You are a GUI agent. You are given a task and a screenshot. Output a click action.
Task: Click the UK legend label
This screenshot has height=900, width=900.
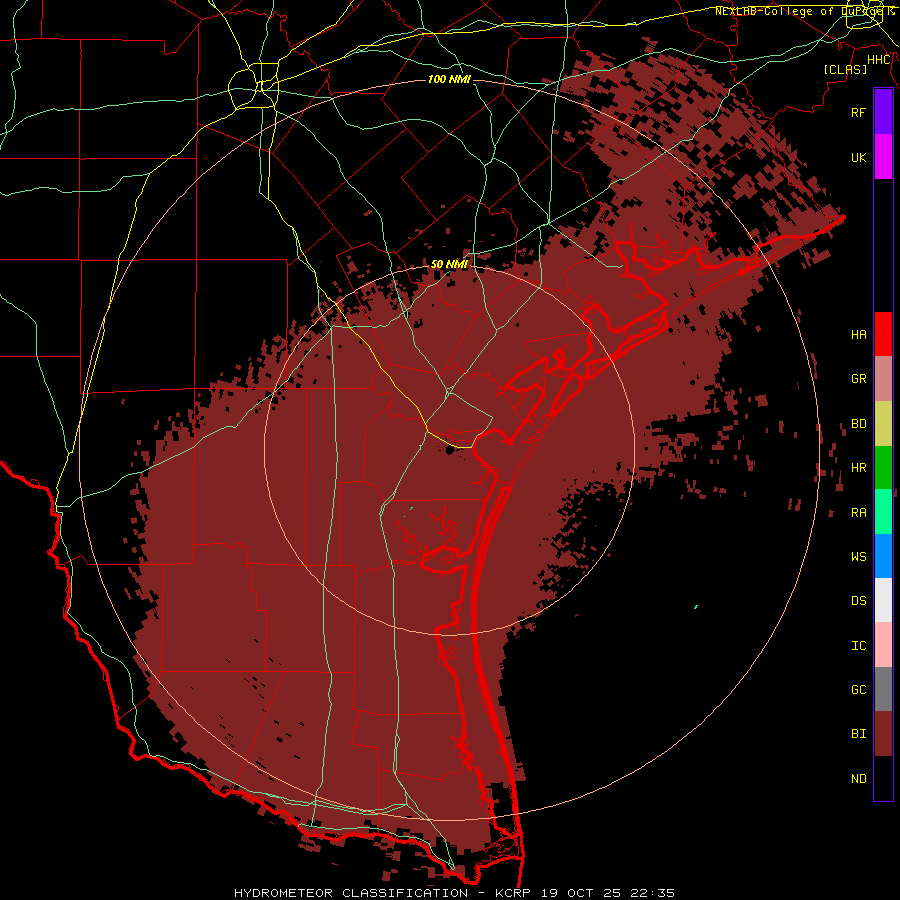[x=859, y=157]
